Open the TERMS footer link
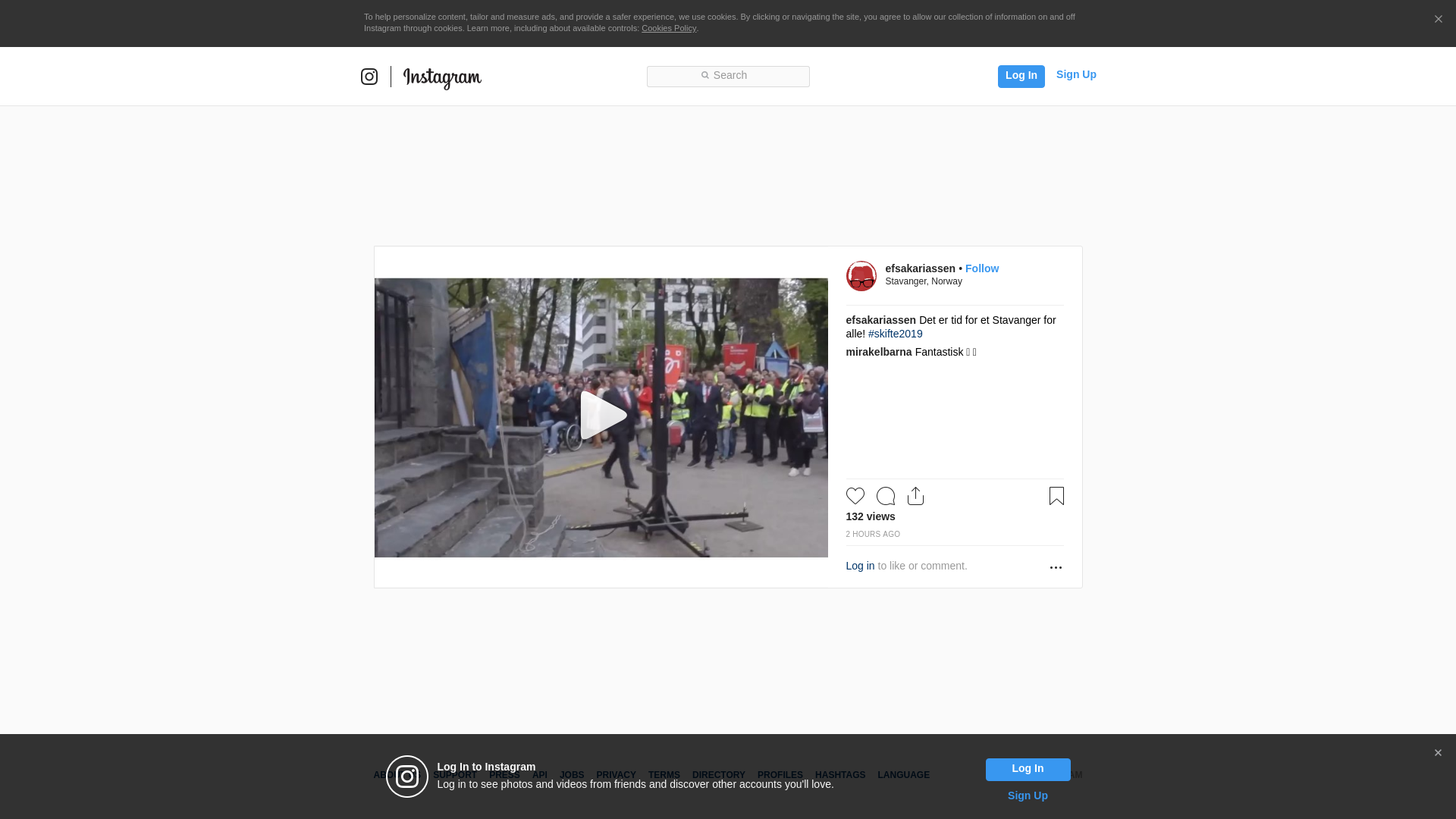The width and height of the screenshot is (1456, 819). coord(664,775)
